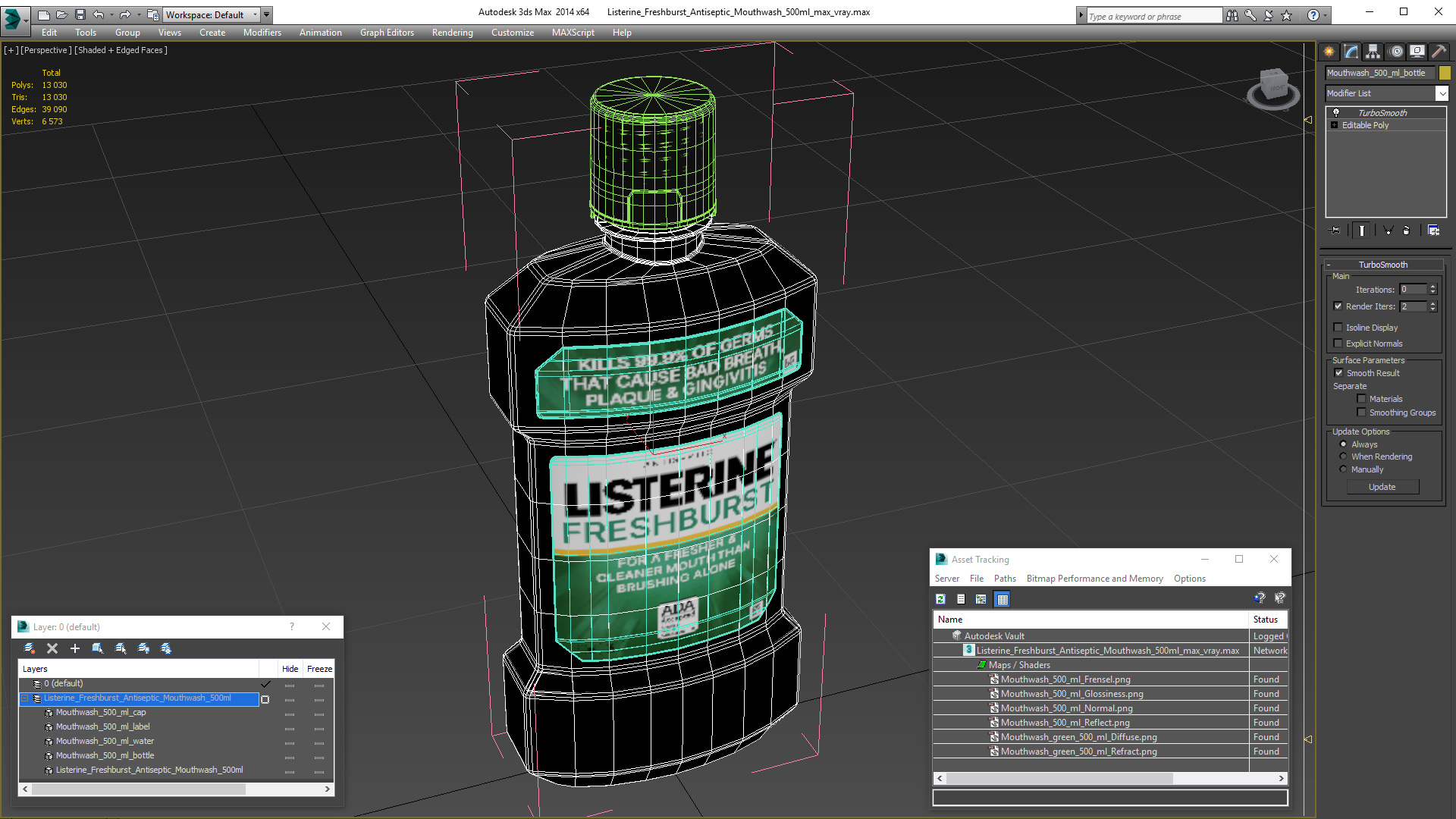
Task: Open the Undo history dropdown arrow
Action: coord(111,15)
